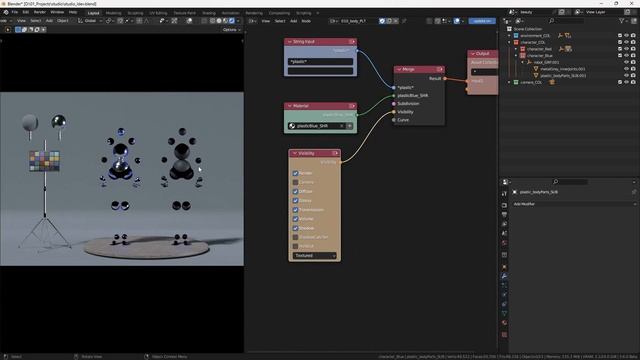Open the File menu

[x=15, y=12]
